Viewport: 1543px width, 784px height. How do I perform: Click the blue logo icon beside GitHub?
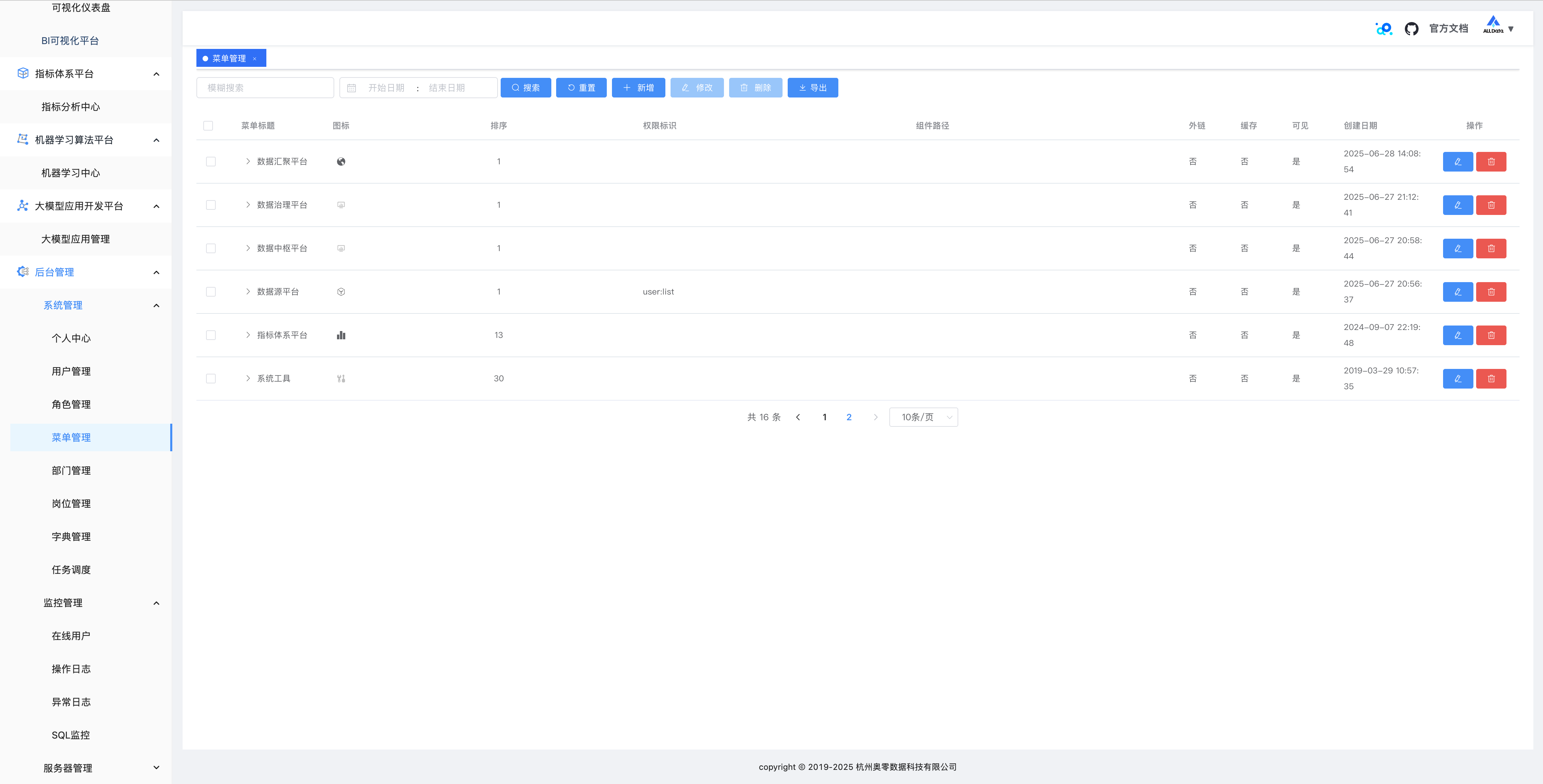coord(1384,29)
